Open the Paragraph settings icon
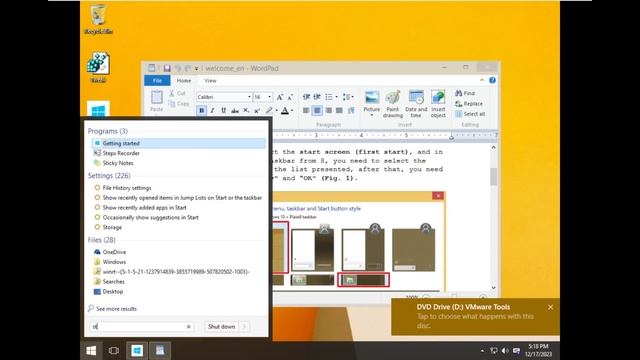Viewport: 640px width, 360px height. tap(351, 110)
